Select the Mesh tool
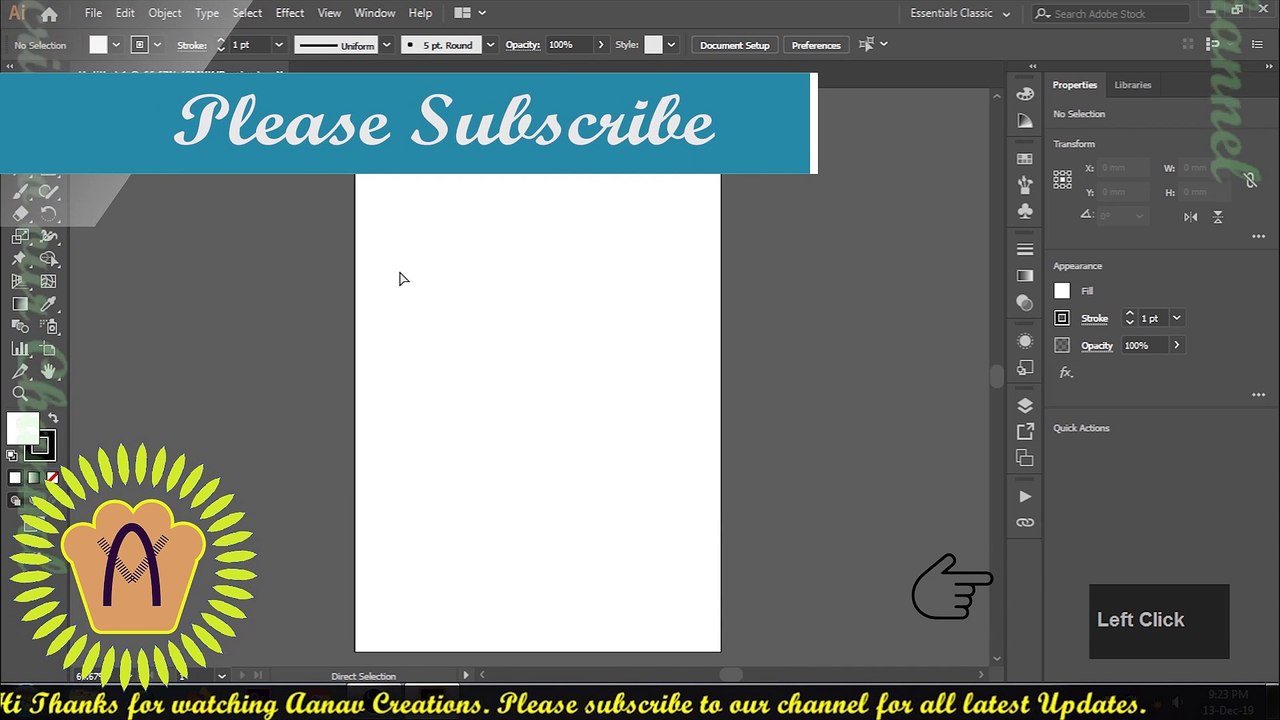The width and height of the screenshot is (1280, 720). [x=48, y=282]
